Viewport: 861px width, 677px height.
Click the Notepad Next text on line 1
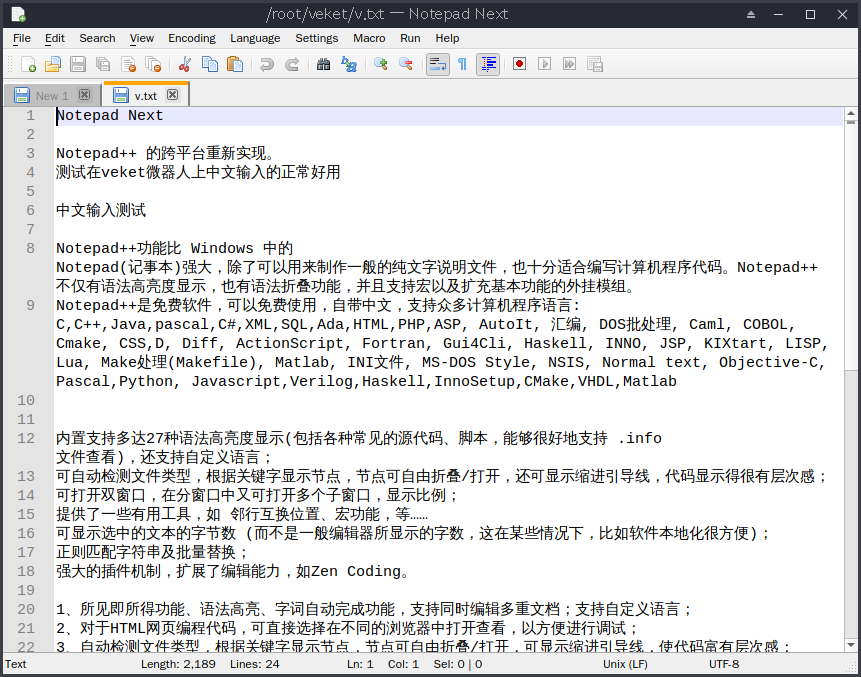(110, 116)
